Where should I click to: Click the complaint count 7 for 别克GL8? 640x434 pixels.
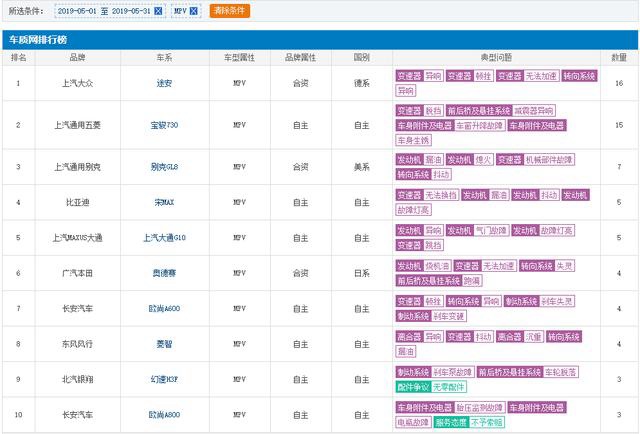(619, 167)
